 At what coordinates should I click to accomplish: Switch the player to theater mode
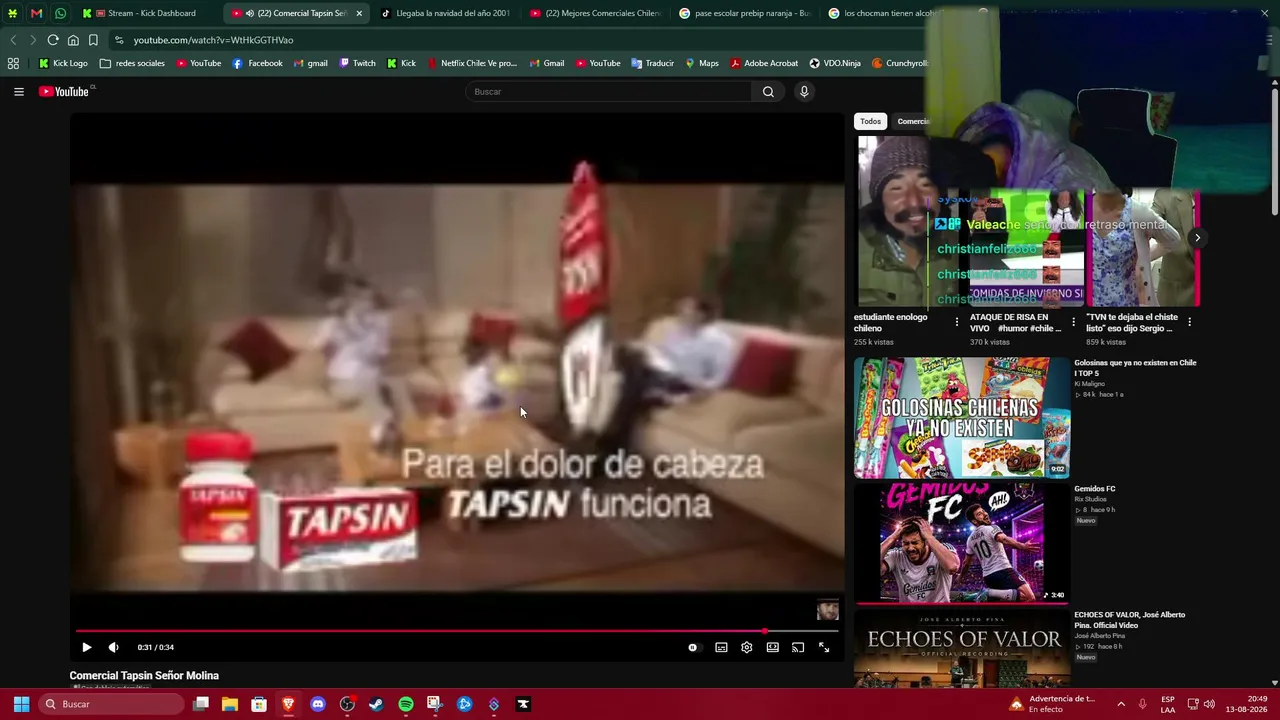[x=772, y=647]
